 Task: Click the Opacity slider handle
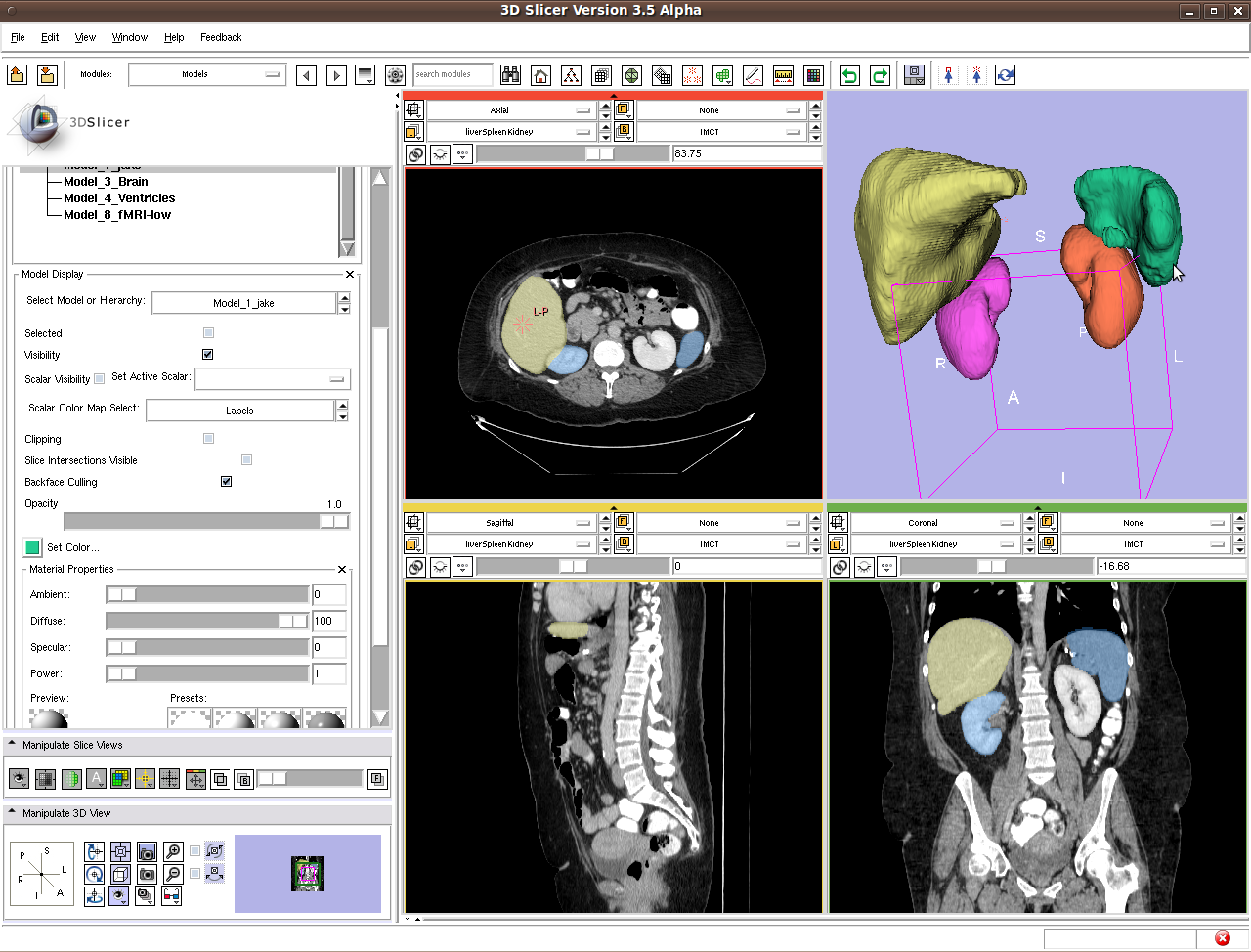[x=333, y=521]
